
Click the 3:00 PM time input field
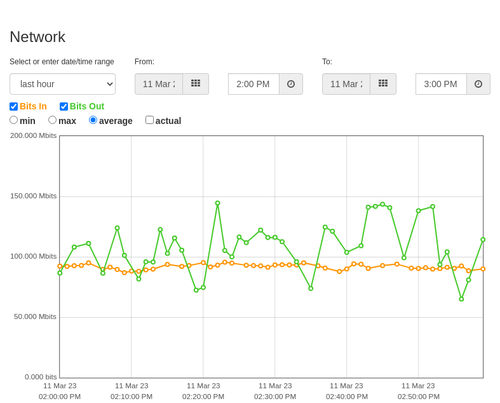(x=441, y=84)
